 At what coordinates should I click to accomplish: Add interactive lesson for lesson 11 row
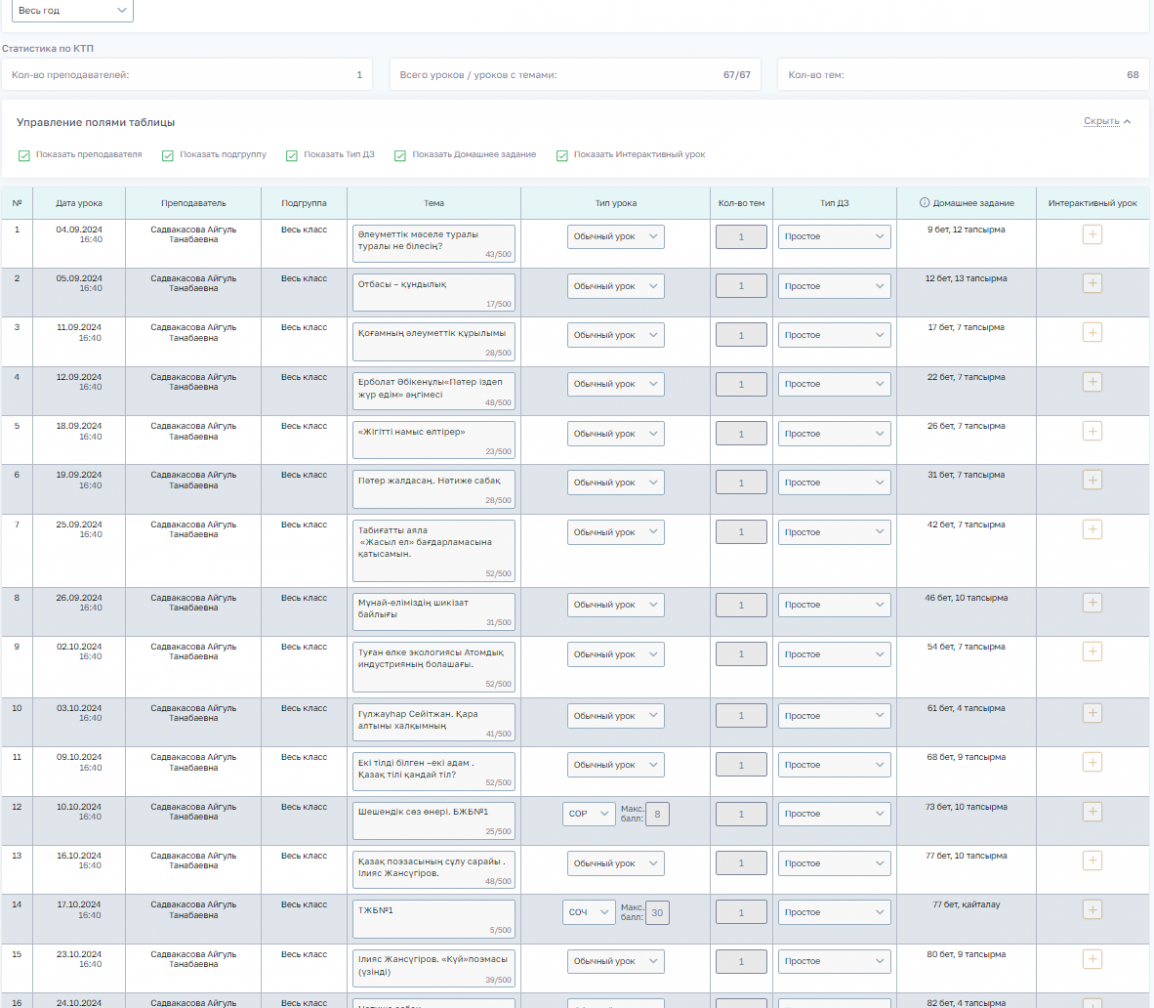point(1092,762)
